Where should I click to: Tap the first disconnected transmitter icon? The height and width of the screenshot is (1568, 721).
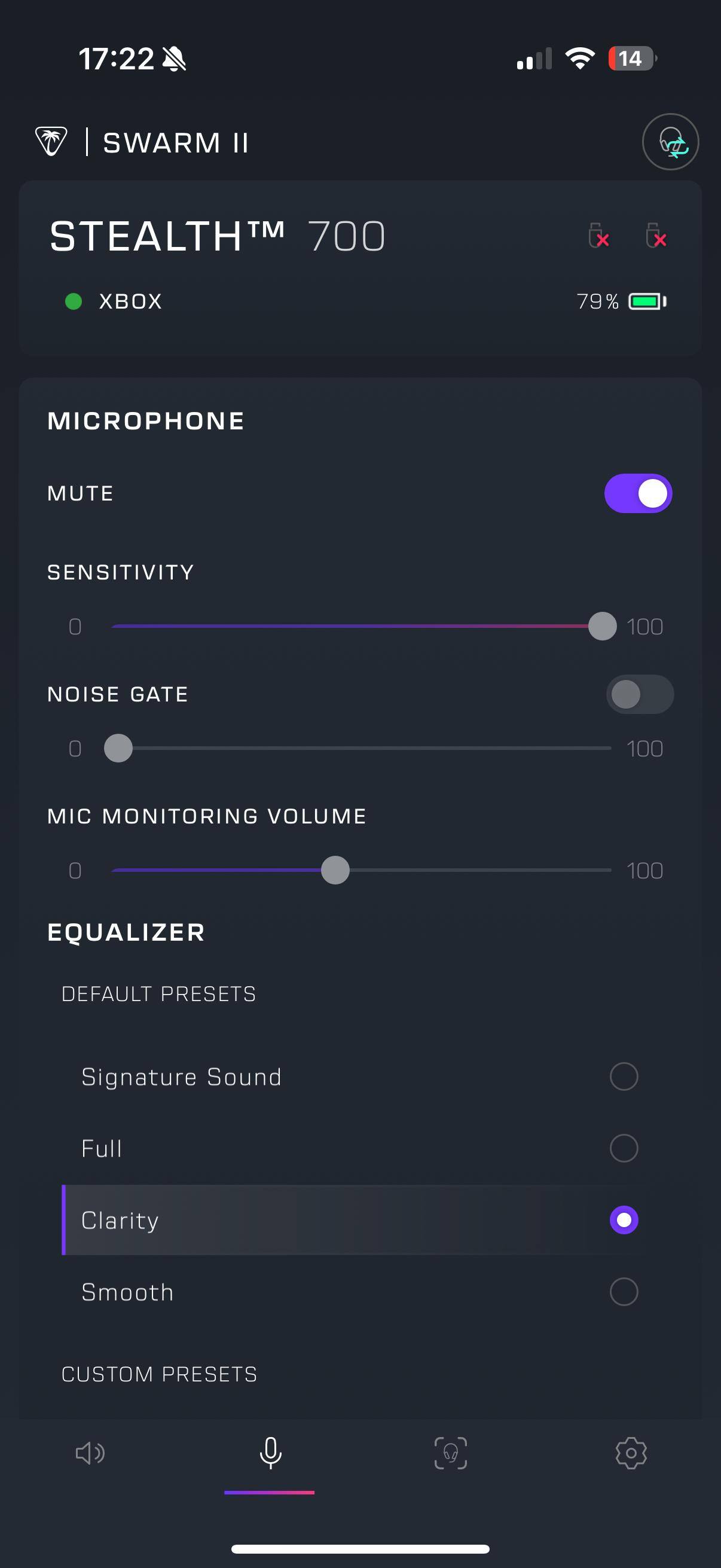tap(598, 236)
